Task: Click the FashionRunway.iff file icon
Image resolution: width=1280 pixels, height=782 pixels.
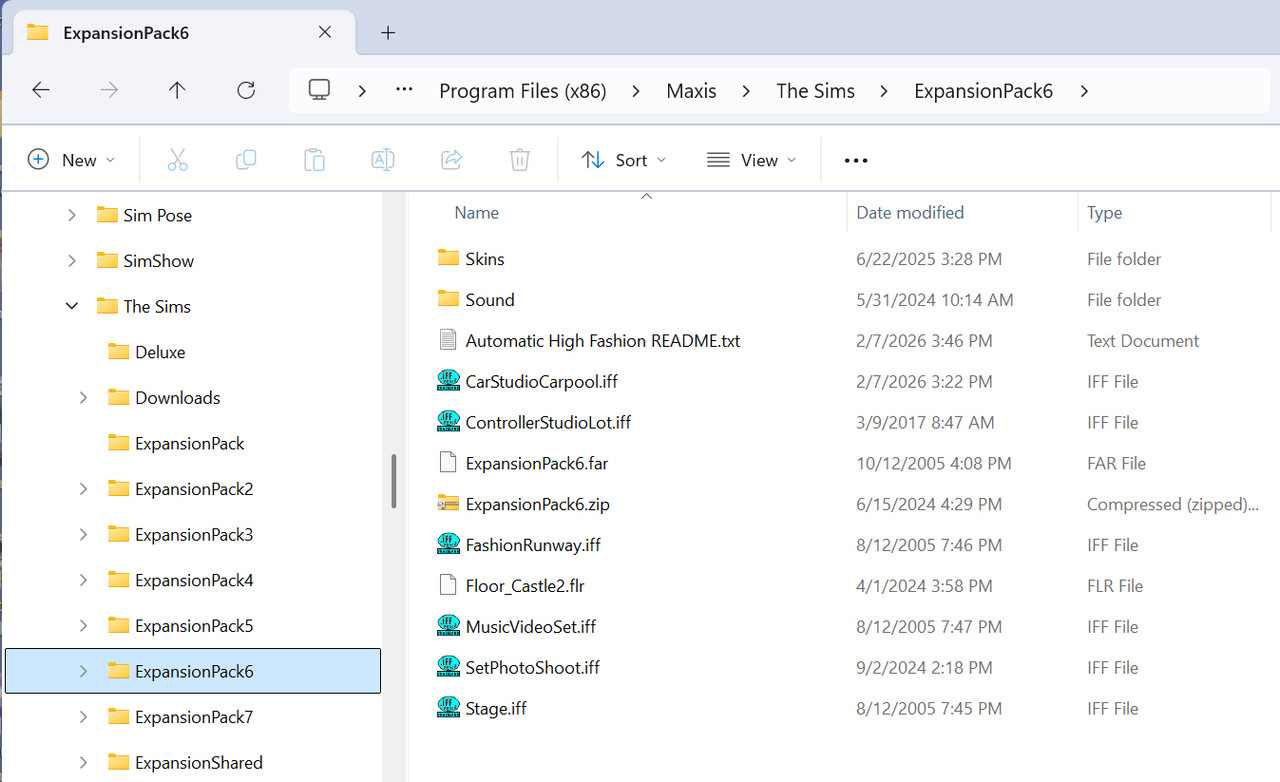Action: coord(448,544)
